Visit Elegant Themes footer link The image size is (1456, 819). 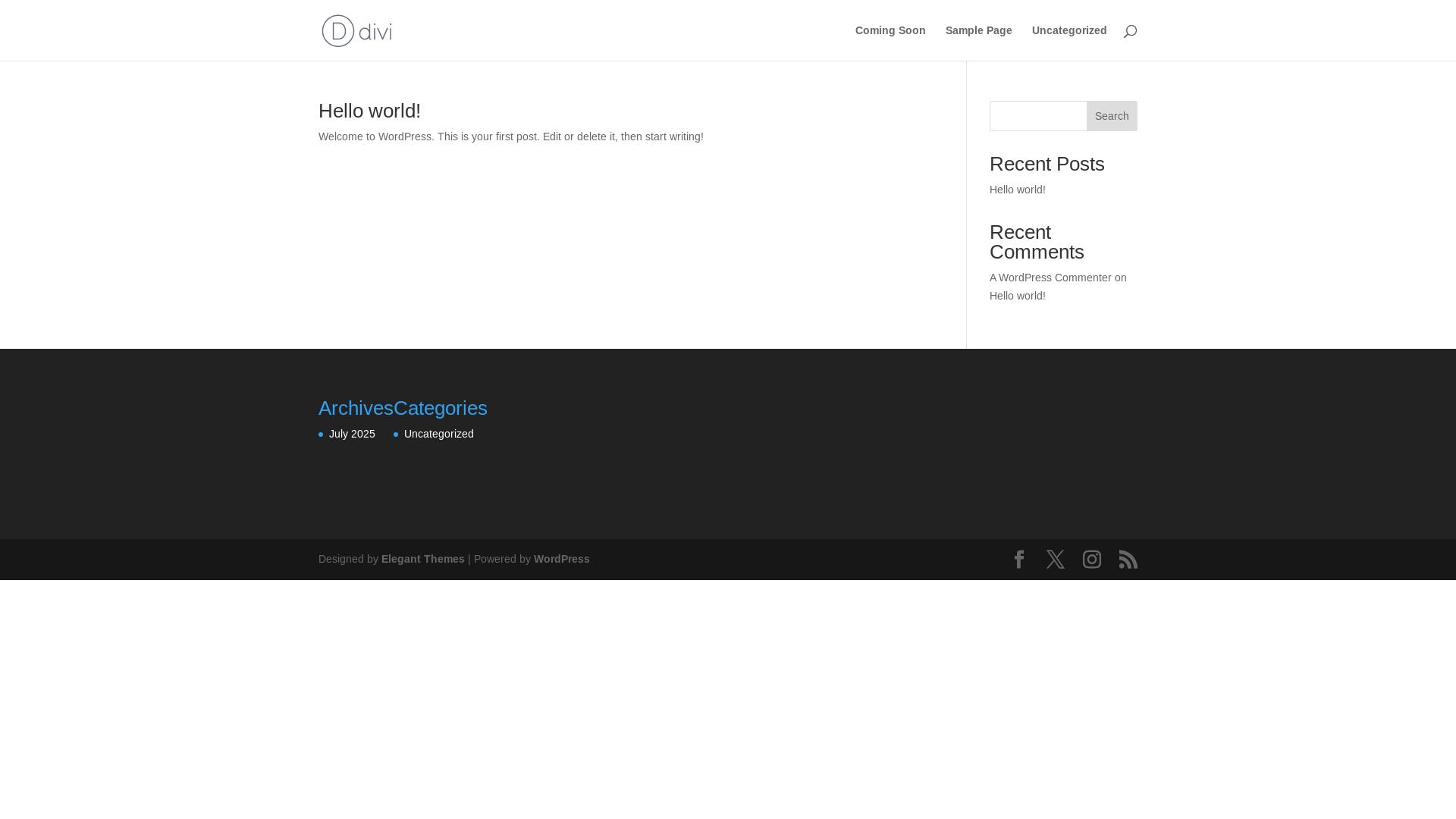click(423, 559)
